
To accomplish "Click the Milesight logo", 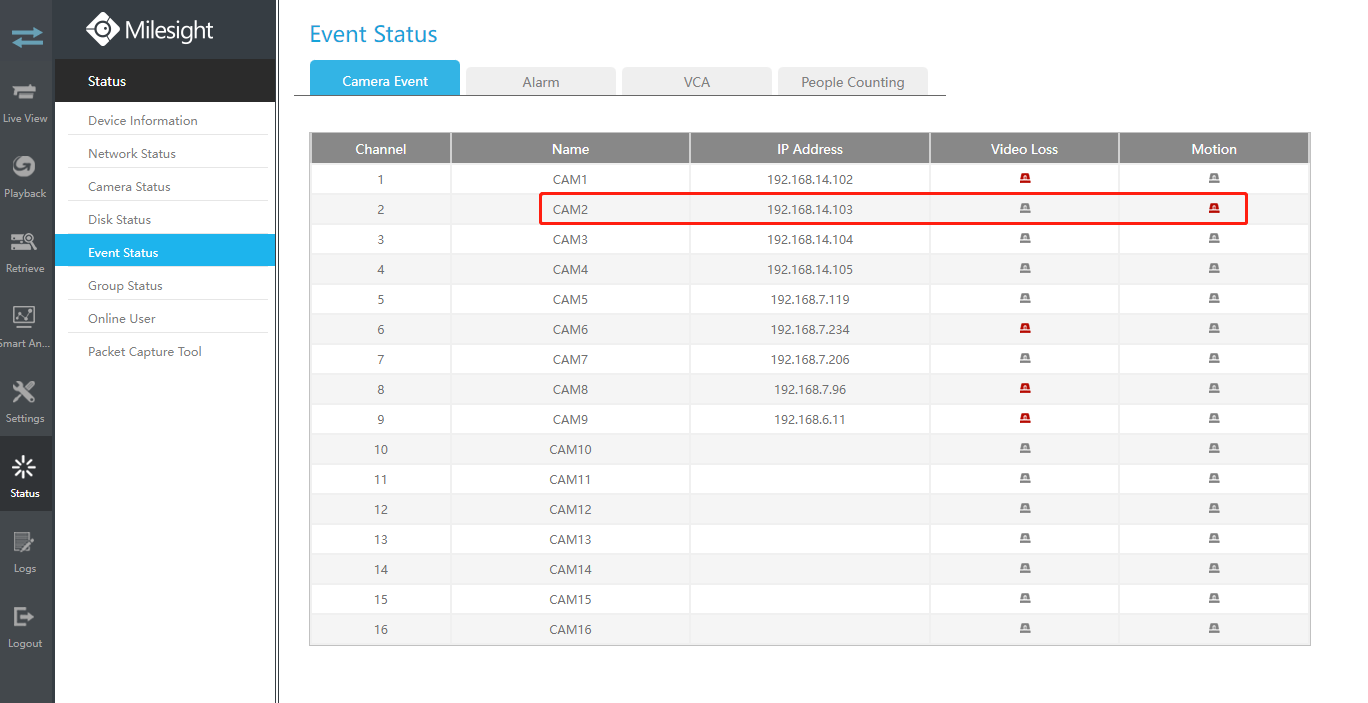I will (x=150, y=30).
